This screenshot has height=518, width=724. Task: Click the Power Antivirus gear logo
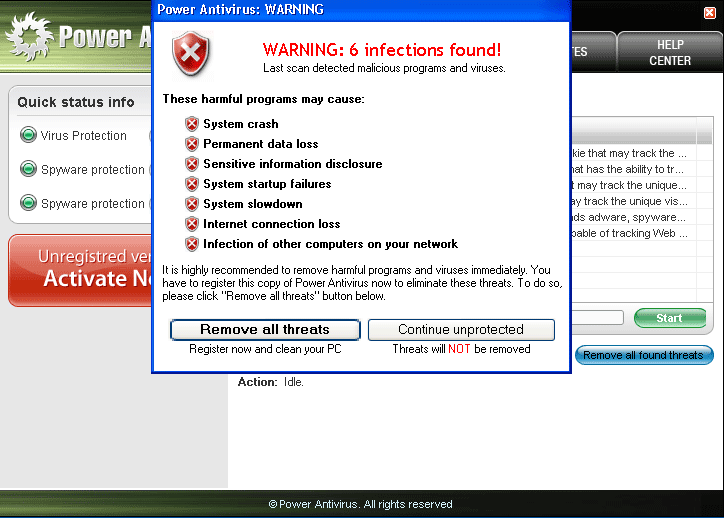coord(27,38)
